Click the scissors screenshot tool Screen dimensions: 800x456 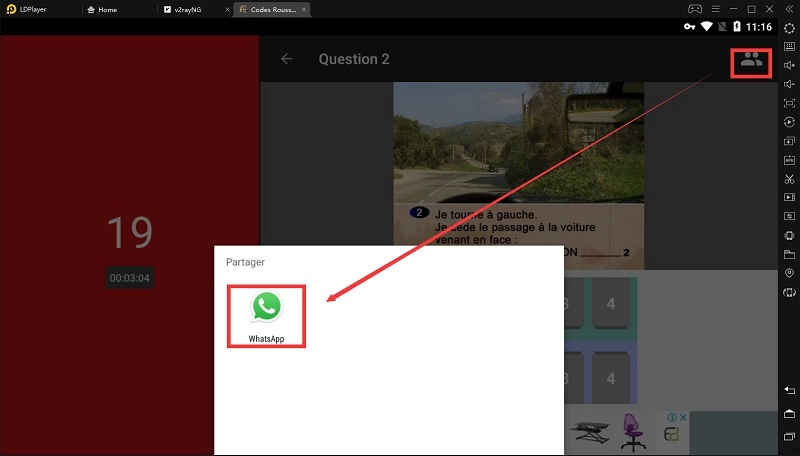pos(789,178)
